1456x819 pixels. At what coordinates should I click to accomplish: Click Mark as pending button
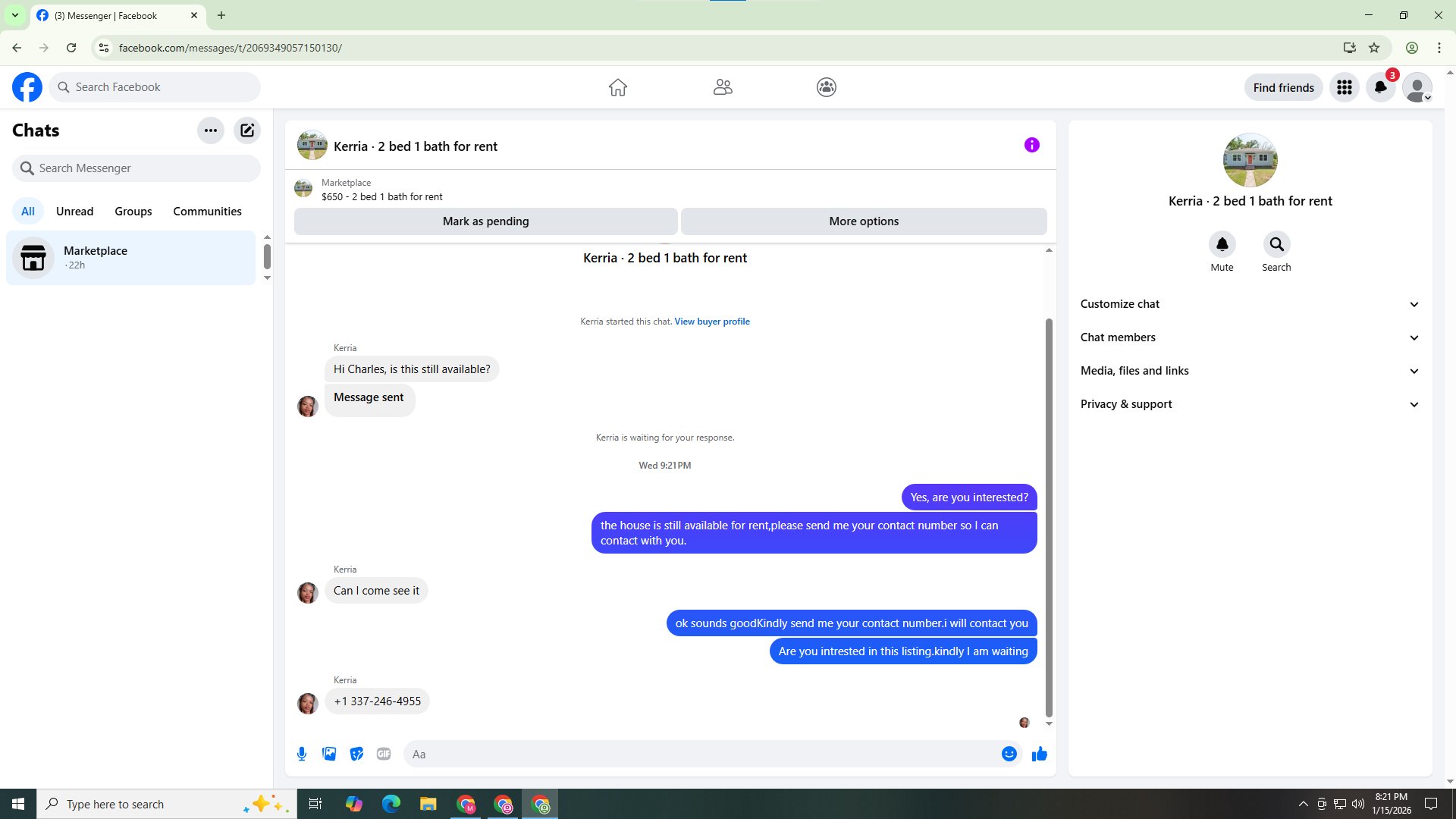click(x=485, y=221)
